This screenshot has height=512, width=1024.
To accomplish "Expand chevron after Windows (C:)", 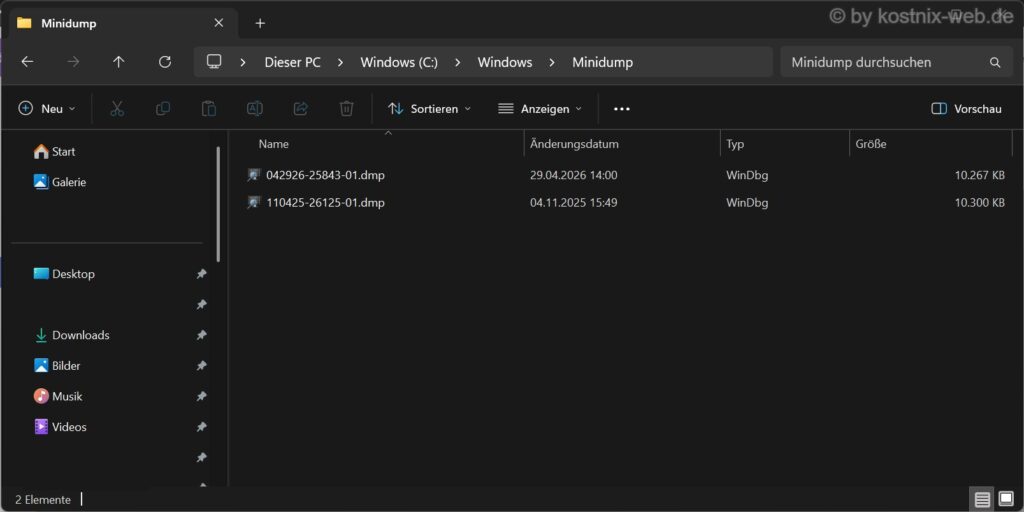I will (457, 63).
